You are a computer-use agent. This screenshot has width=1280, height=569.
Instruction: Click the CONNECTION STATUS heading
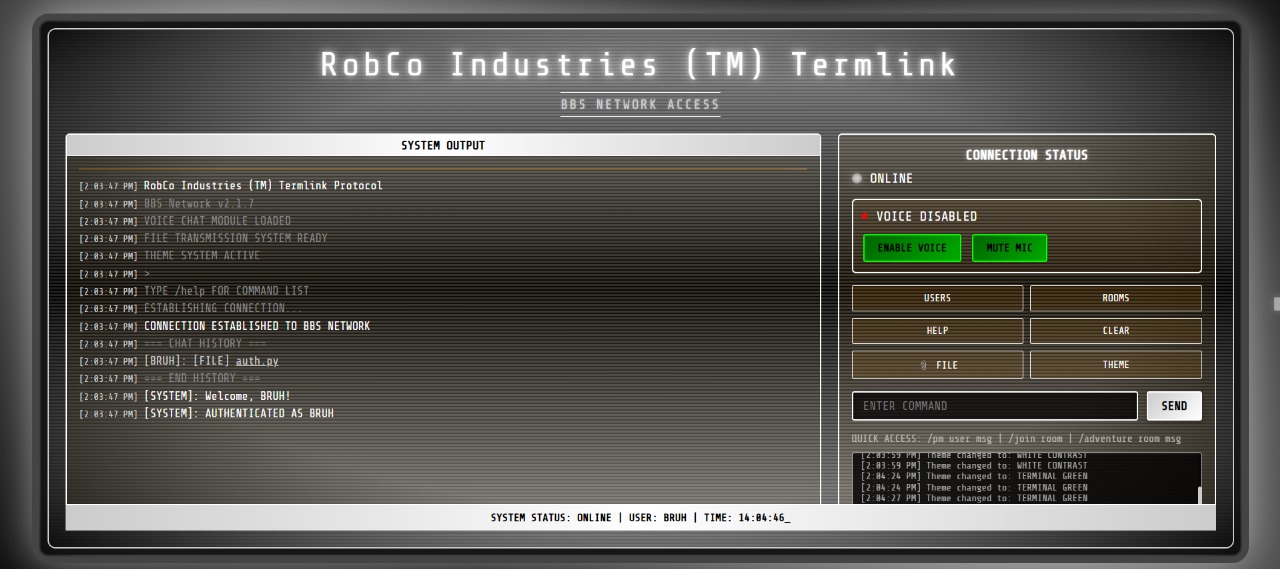point(1027,155)
